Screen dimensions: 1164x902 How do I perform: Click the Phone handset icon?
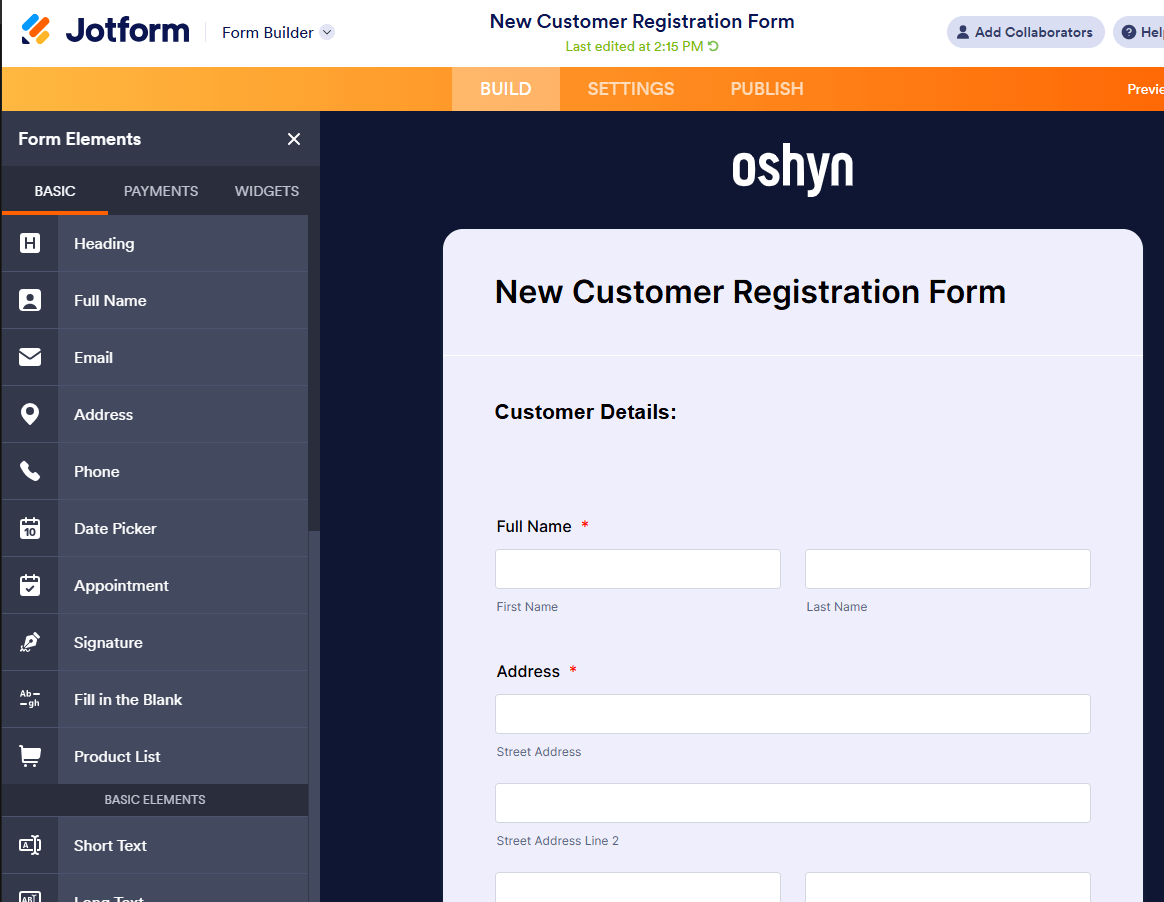30,471
